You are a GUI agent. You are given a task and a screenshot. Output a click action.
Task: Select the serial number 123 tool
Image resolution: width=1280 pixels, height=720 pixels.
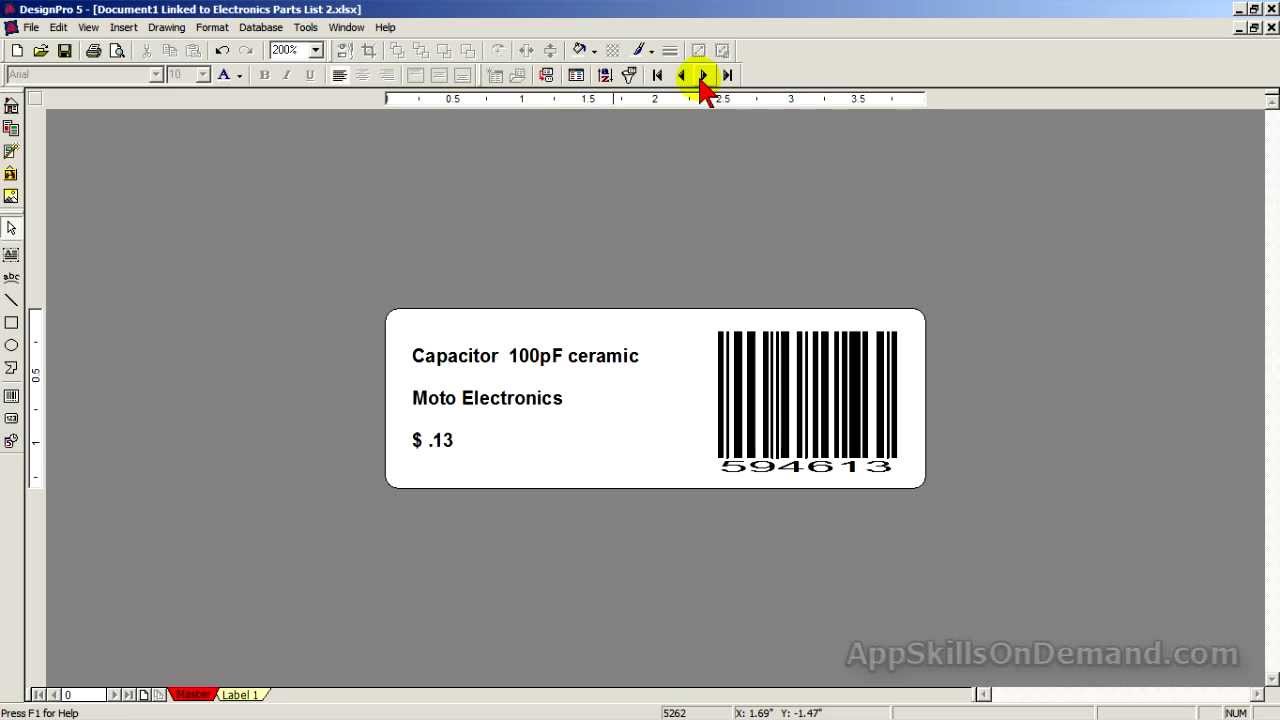(11, 418)
